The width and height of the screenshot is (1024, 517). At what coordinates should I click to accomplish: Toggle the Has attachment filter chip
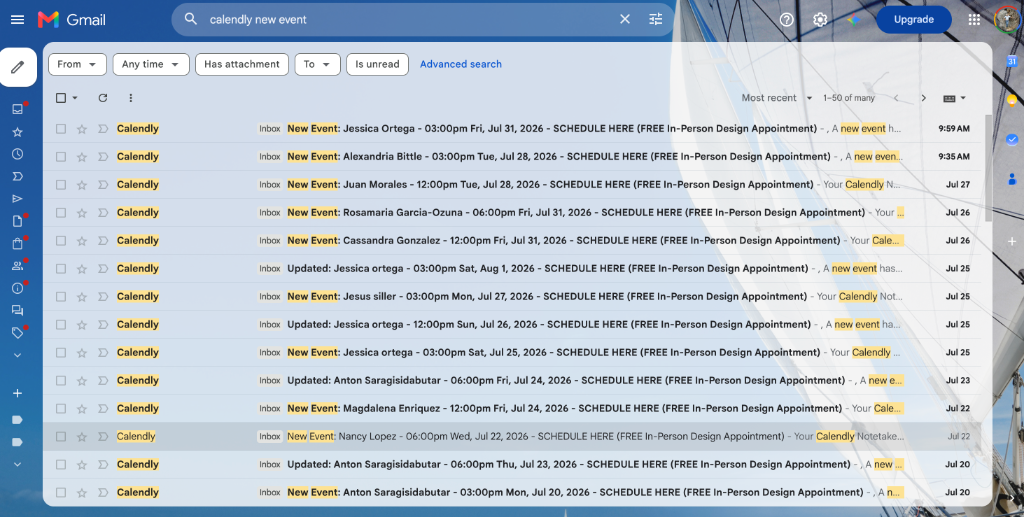point(242,64)
